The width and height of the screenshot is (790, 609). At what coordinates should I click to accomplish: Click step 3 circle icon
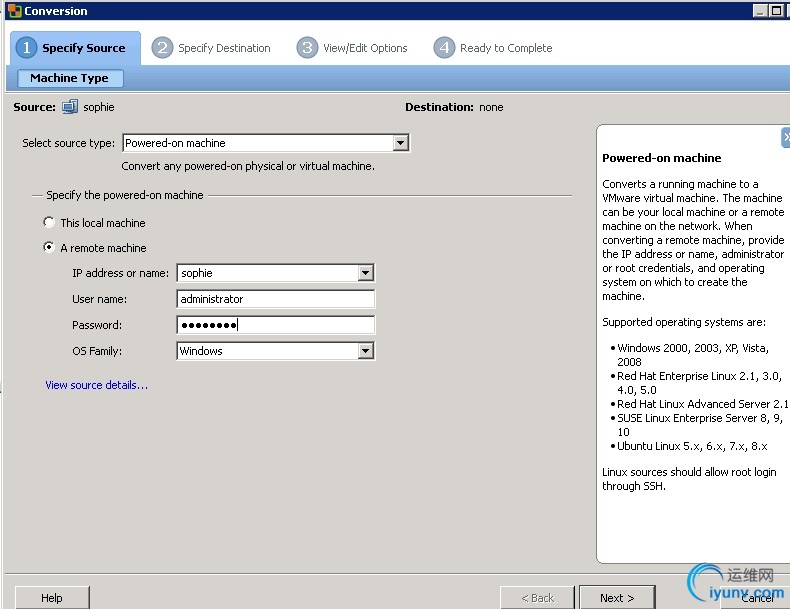coord(307,48)
